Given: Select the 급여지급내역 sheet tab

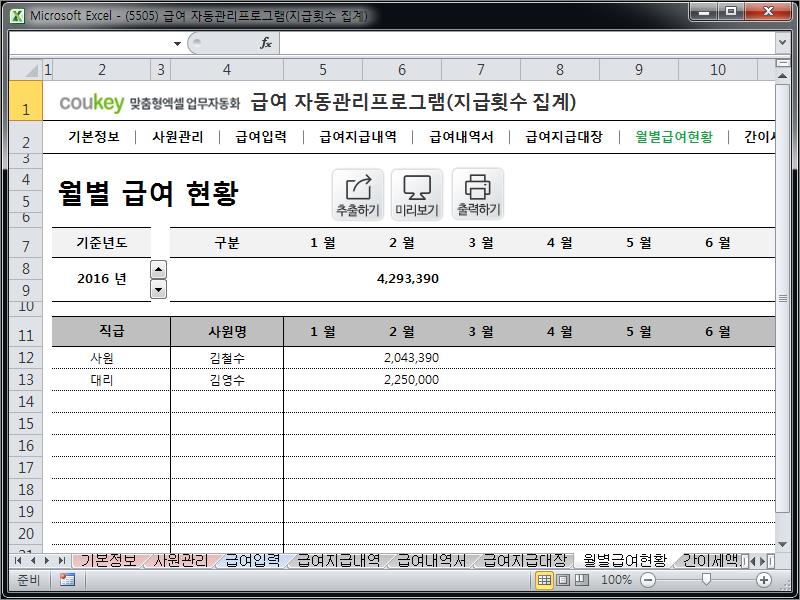Looking at the screenshot, I should [x=338, y=561].
